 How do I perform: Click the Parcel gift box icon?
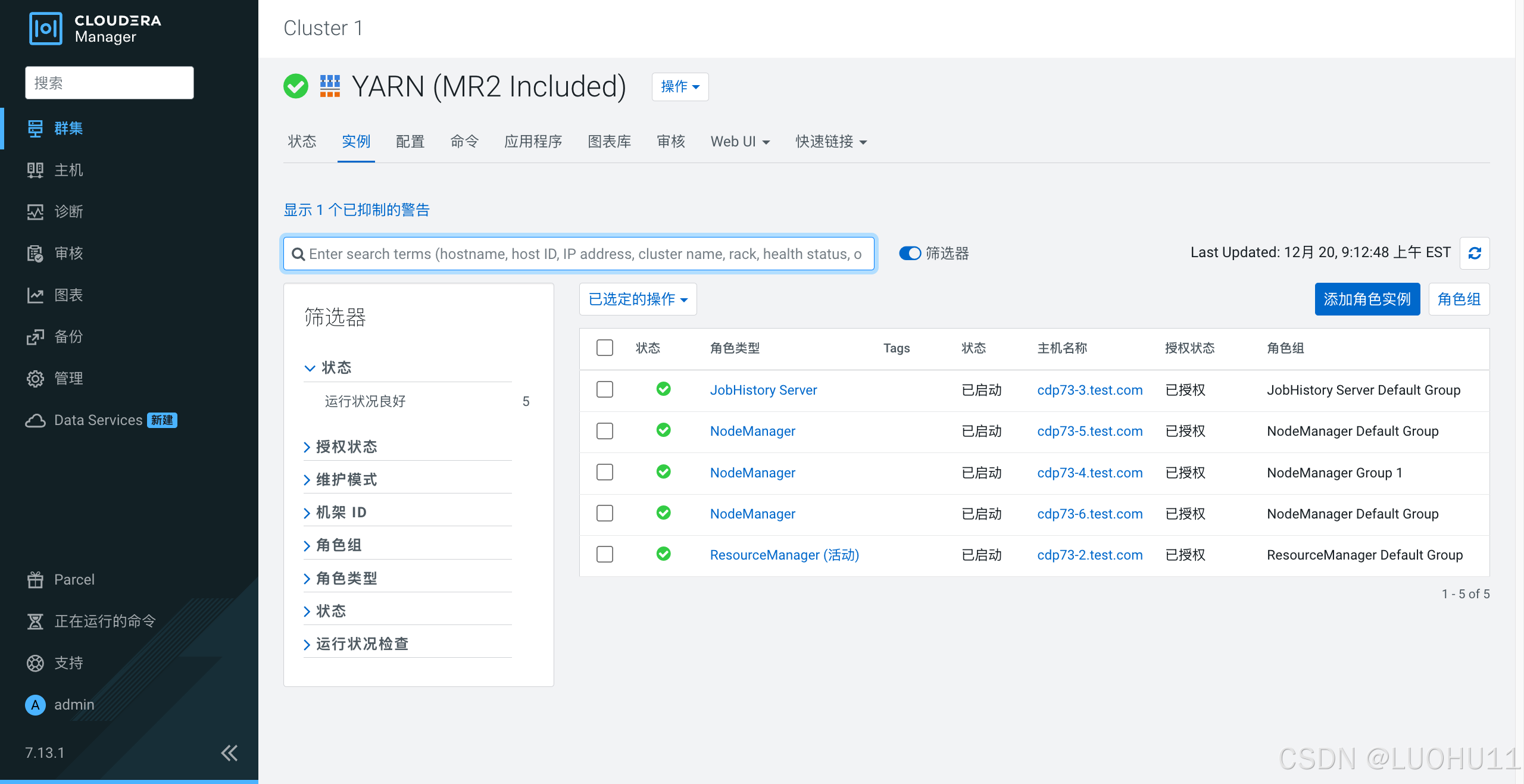(35, 580)
